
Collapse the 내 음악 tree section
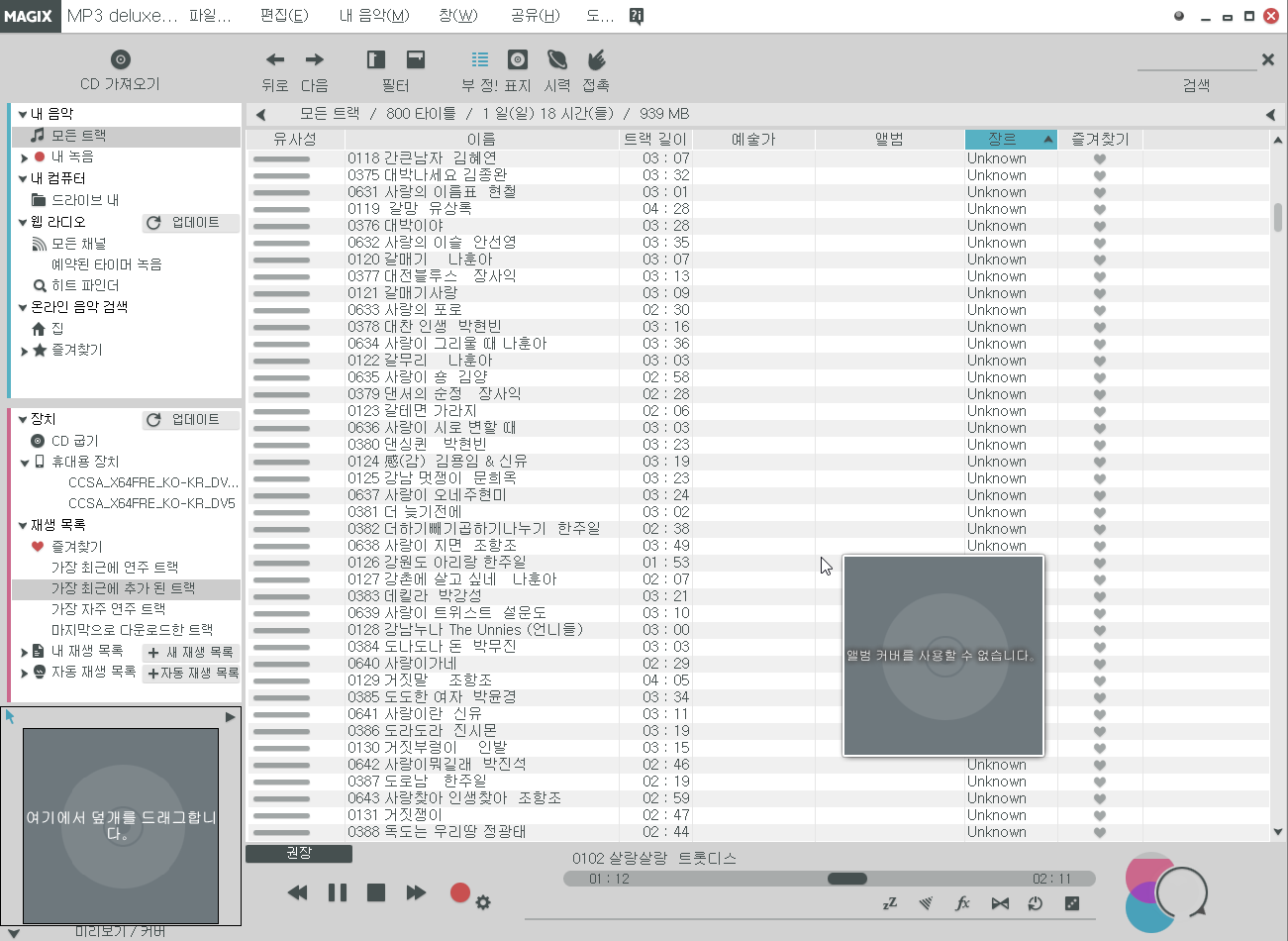pos(23,115)
